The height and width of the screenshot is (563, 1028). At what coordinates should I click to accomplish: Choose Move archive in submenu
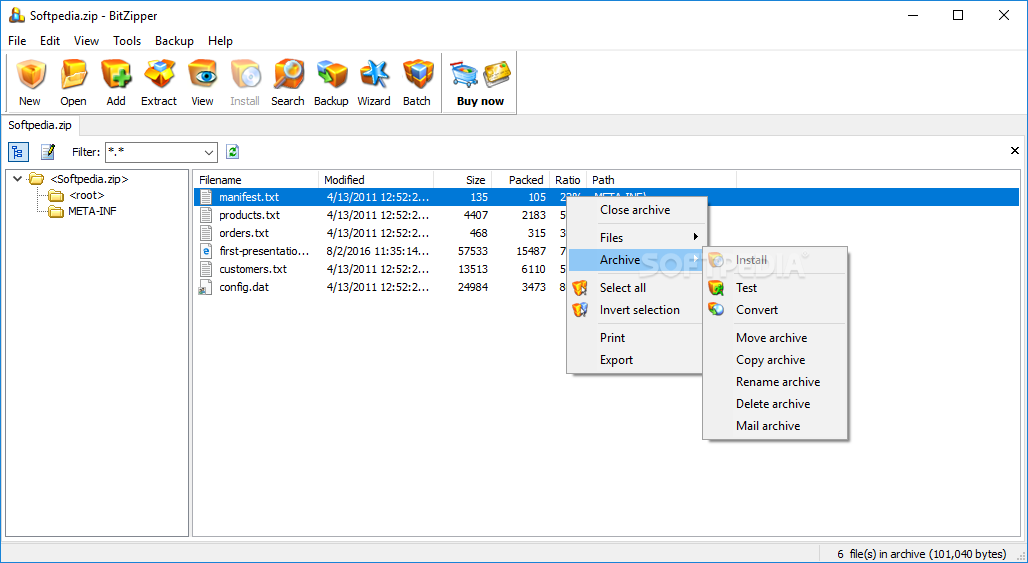coord(775,338)
